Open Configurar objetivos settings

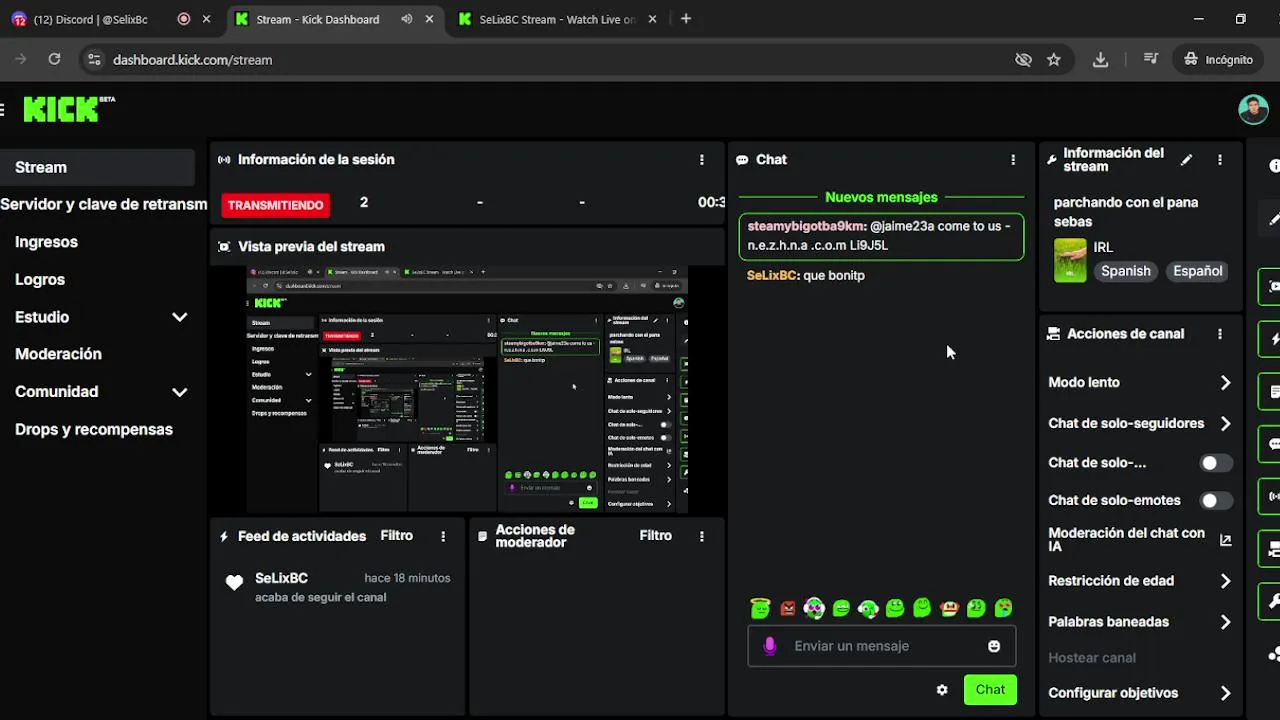pyautogui.click(x=1140, y=693)
